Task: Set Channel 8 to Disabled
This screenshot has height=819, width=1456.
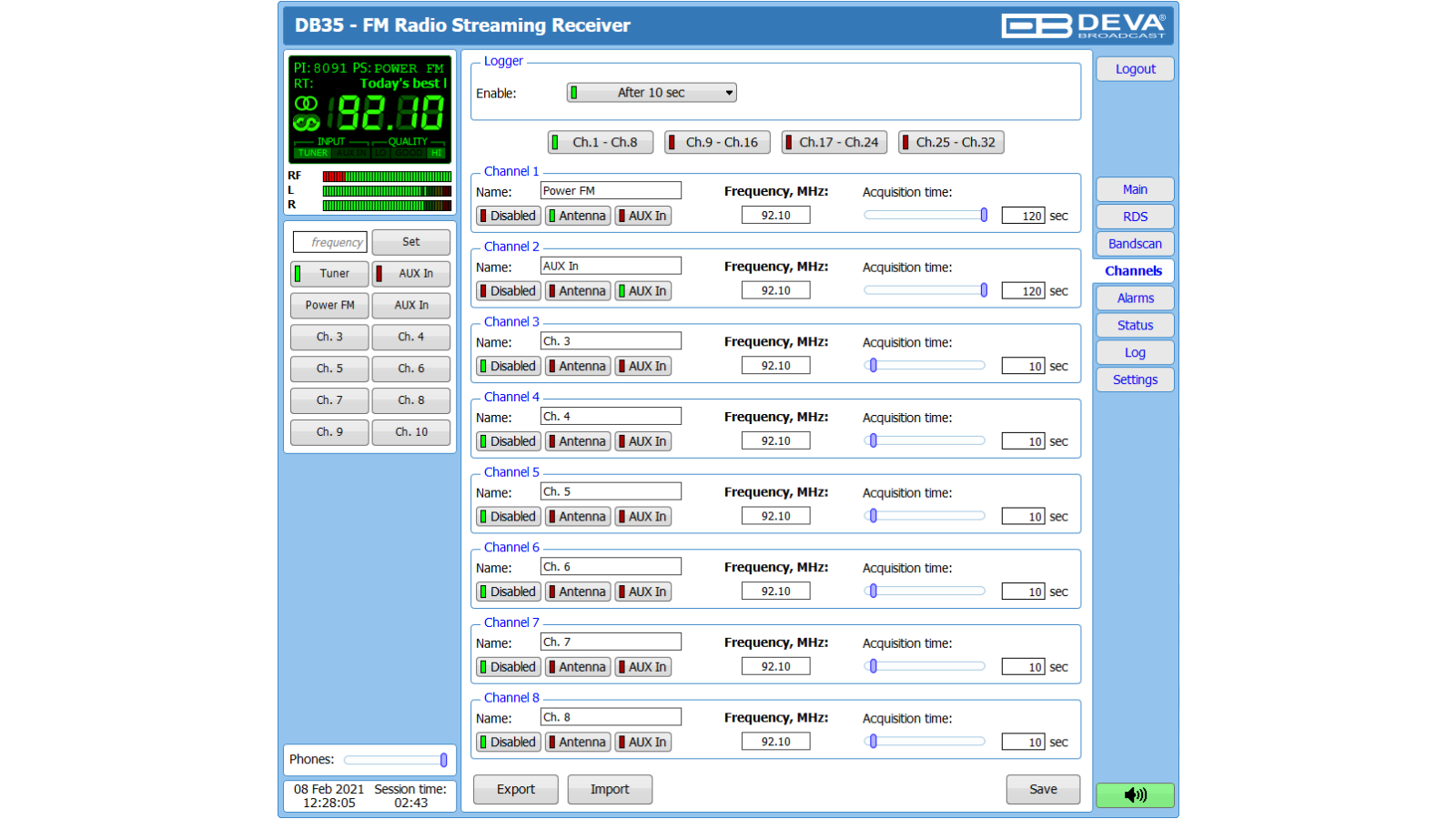Action: click(x=509, y=743)
